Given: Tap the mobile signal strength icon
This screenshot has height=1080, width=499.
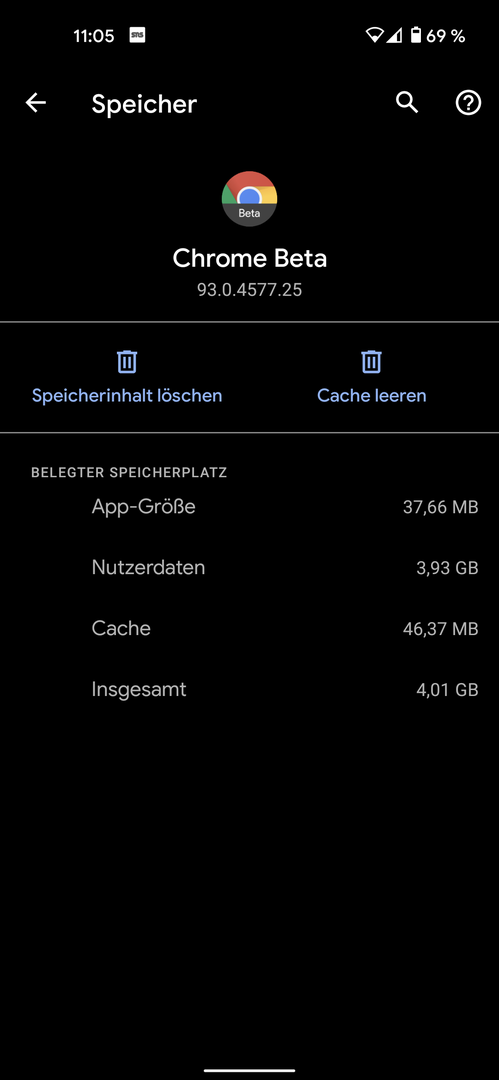Looking at the screenshot, I should click(x=394, y=36).
